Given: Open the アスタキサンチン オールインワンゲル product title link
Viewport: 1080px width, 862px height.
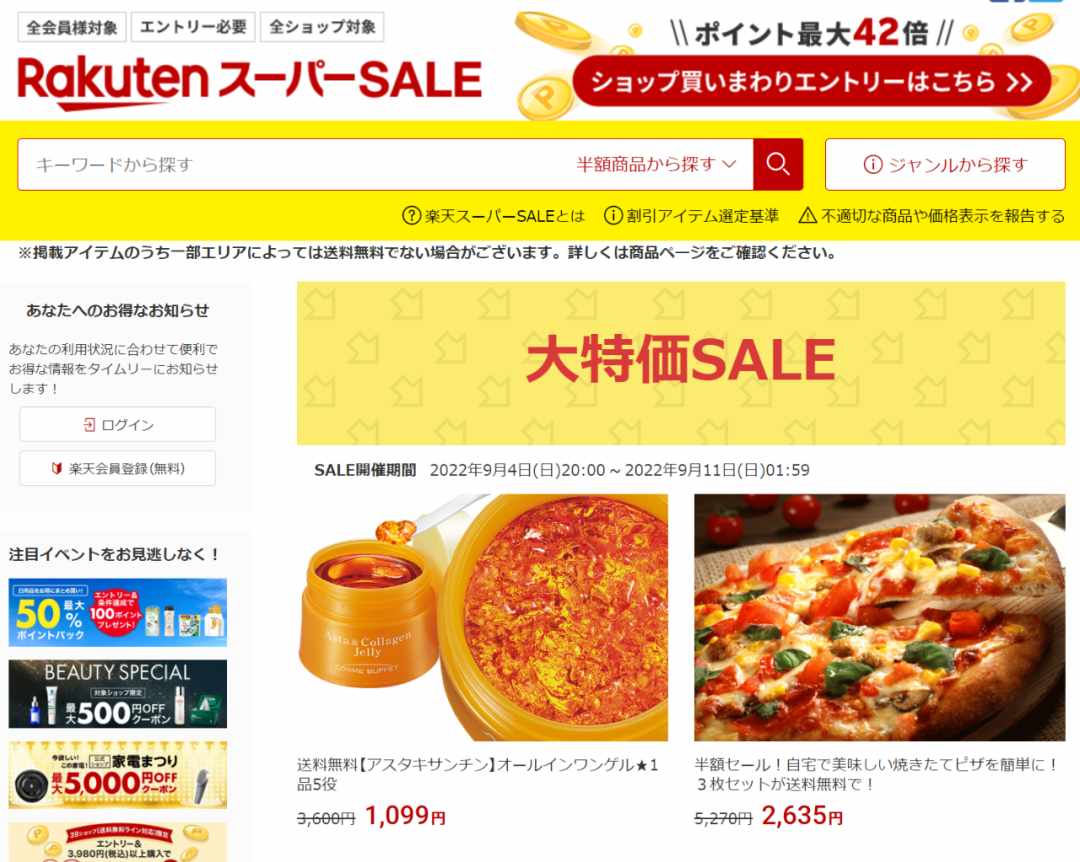Looking at the screenshot, I should point(477,774).
